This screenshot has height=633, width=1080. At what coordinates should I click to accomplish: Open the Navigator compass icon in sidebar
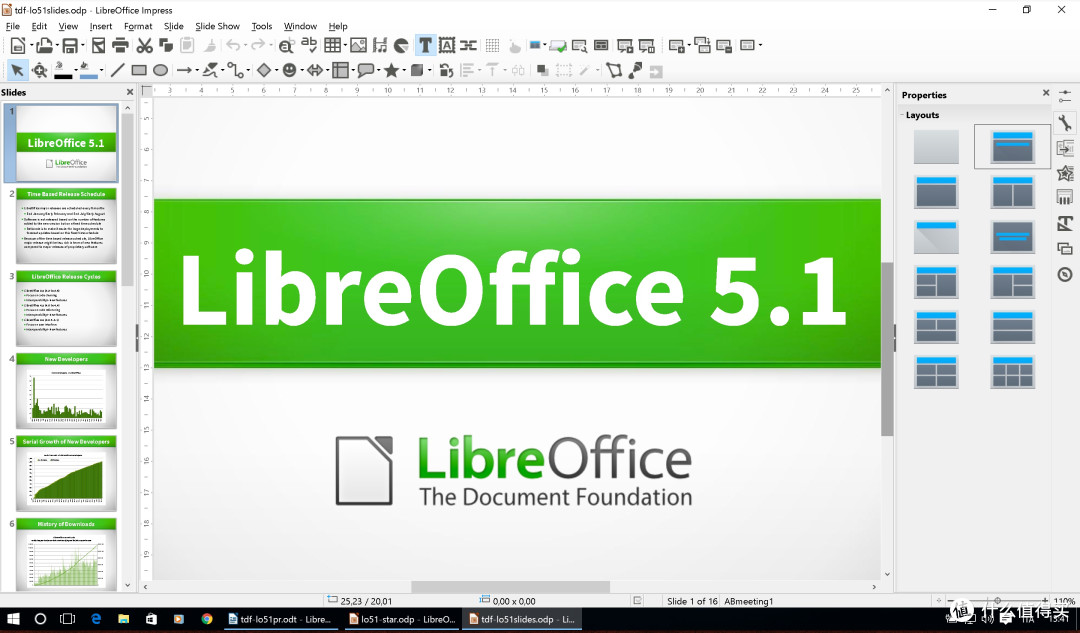coord(1065,274)
